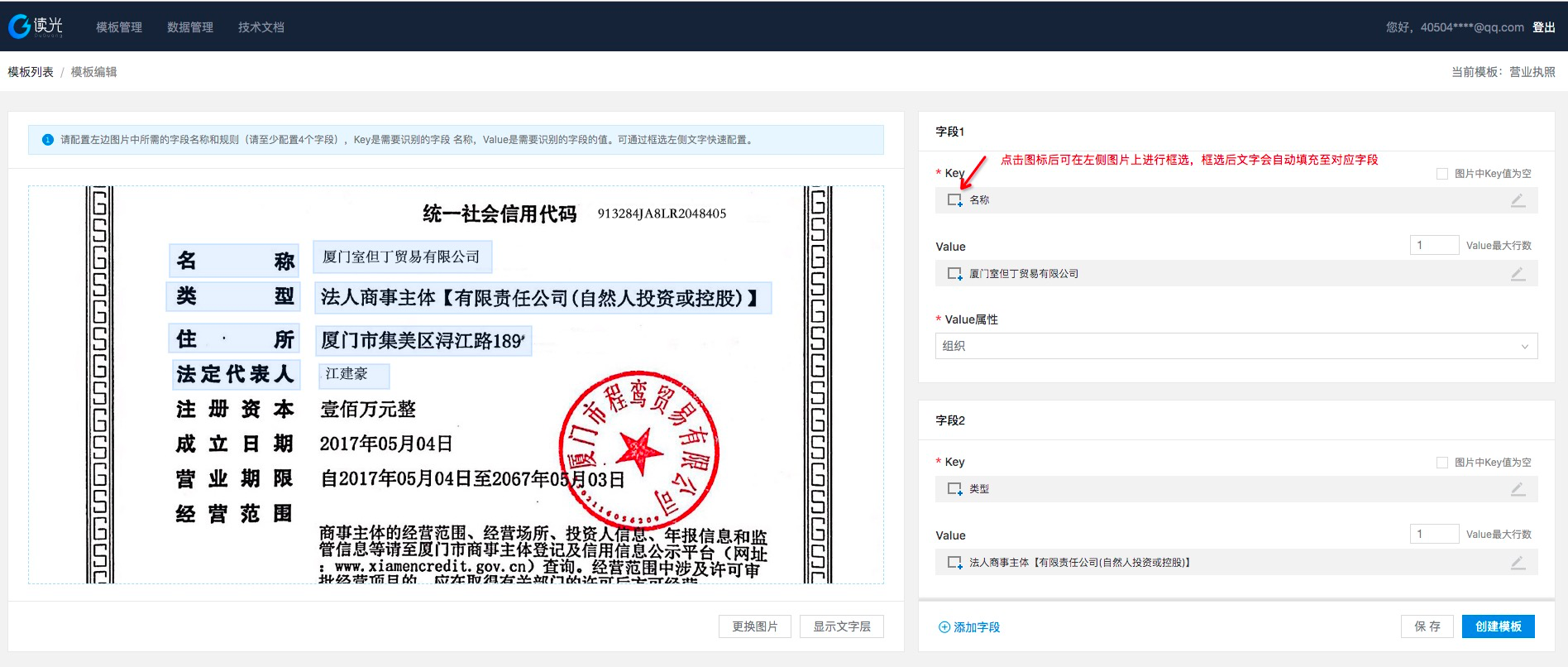Click the 显示文字层 button

(x=842, y=626)
